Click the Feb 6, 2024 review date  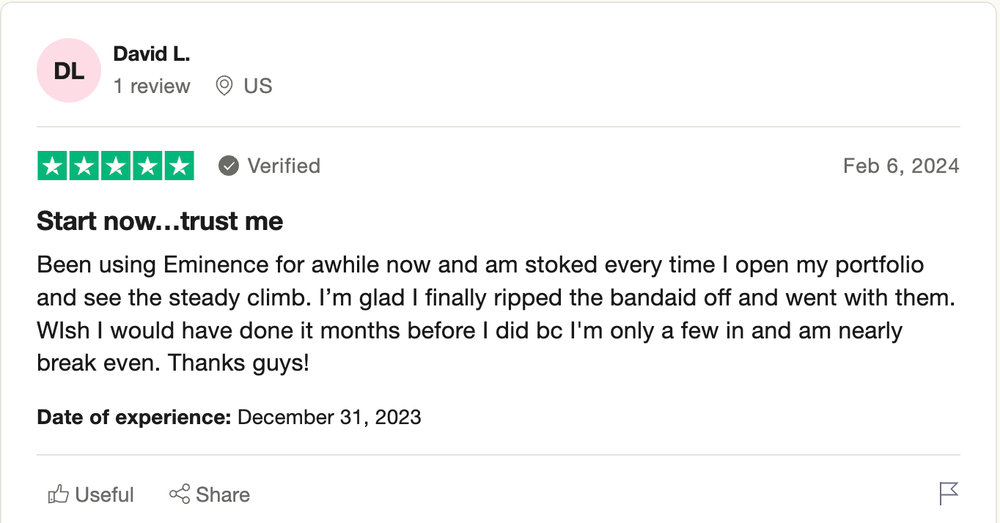point(900,166)
